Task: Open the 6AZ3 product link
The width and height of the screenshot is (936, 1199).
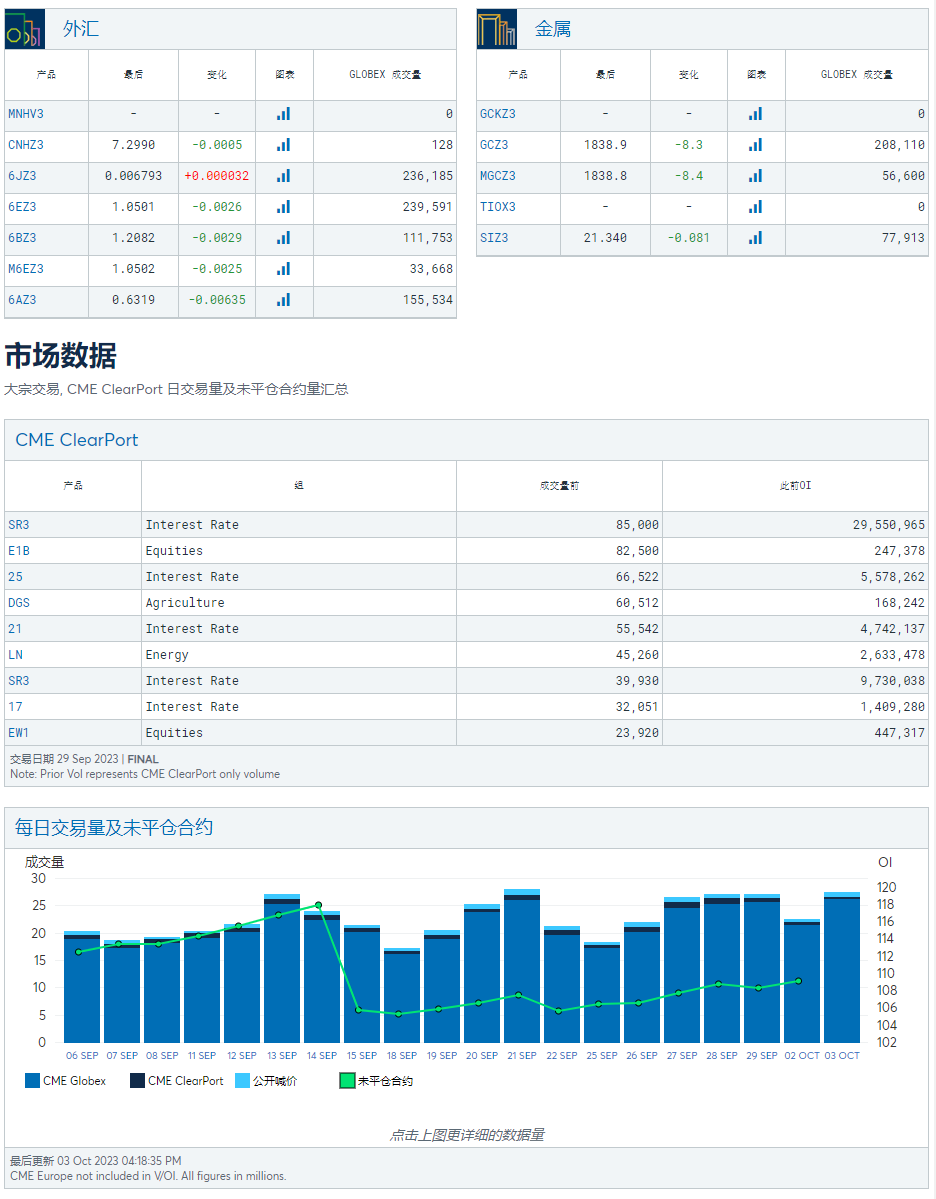Action: 22,300
